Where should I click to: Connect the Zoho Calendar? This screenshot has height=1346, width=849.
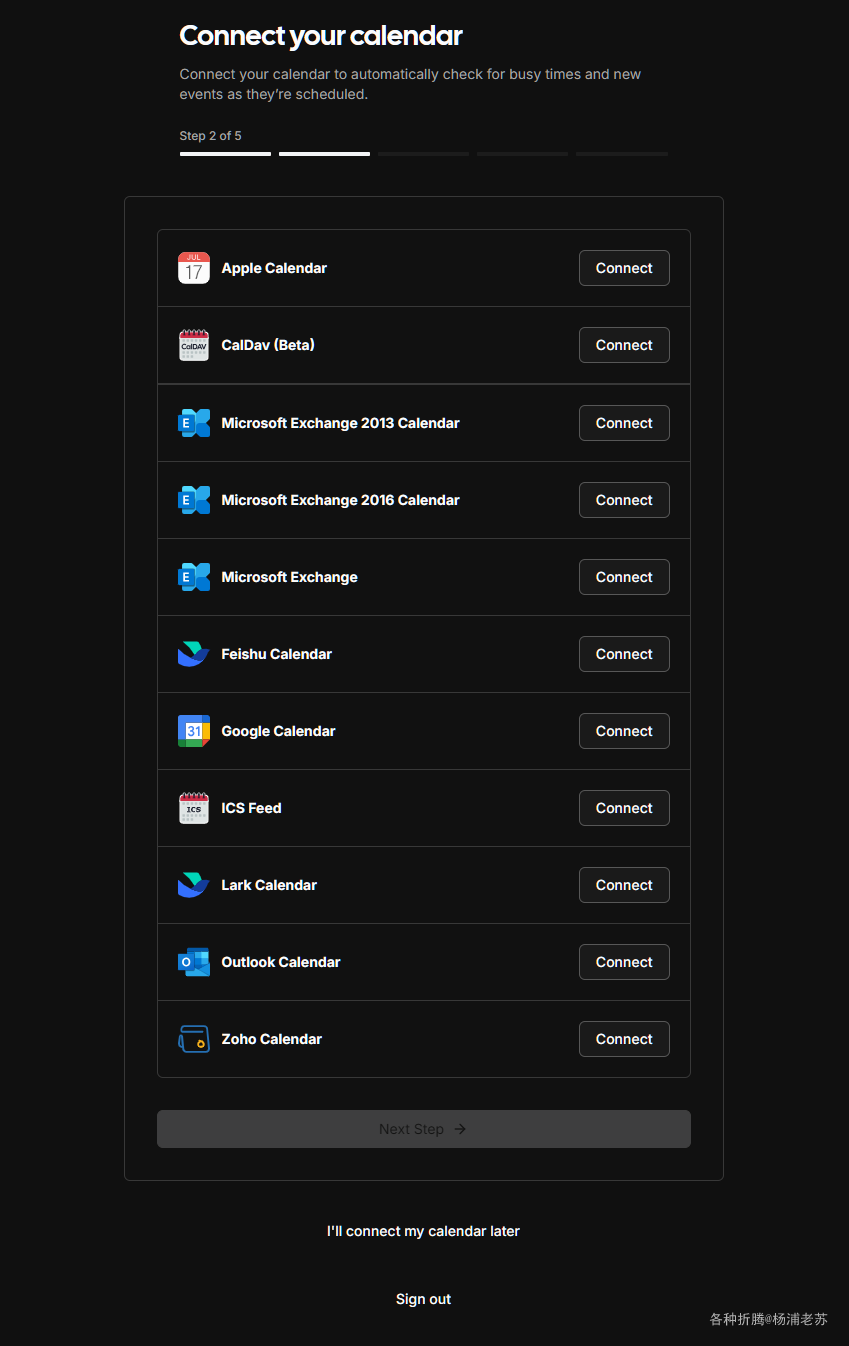pyautogui.click(x=624, y=1039)
